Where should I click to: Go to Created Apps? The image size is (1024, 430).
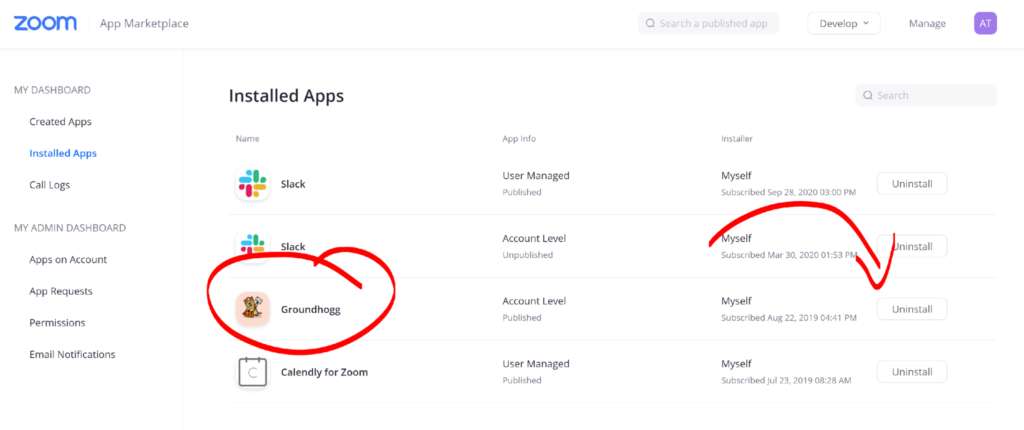point(60,122)
